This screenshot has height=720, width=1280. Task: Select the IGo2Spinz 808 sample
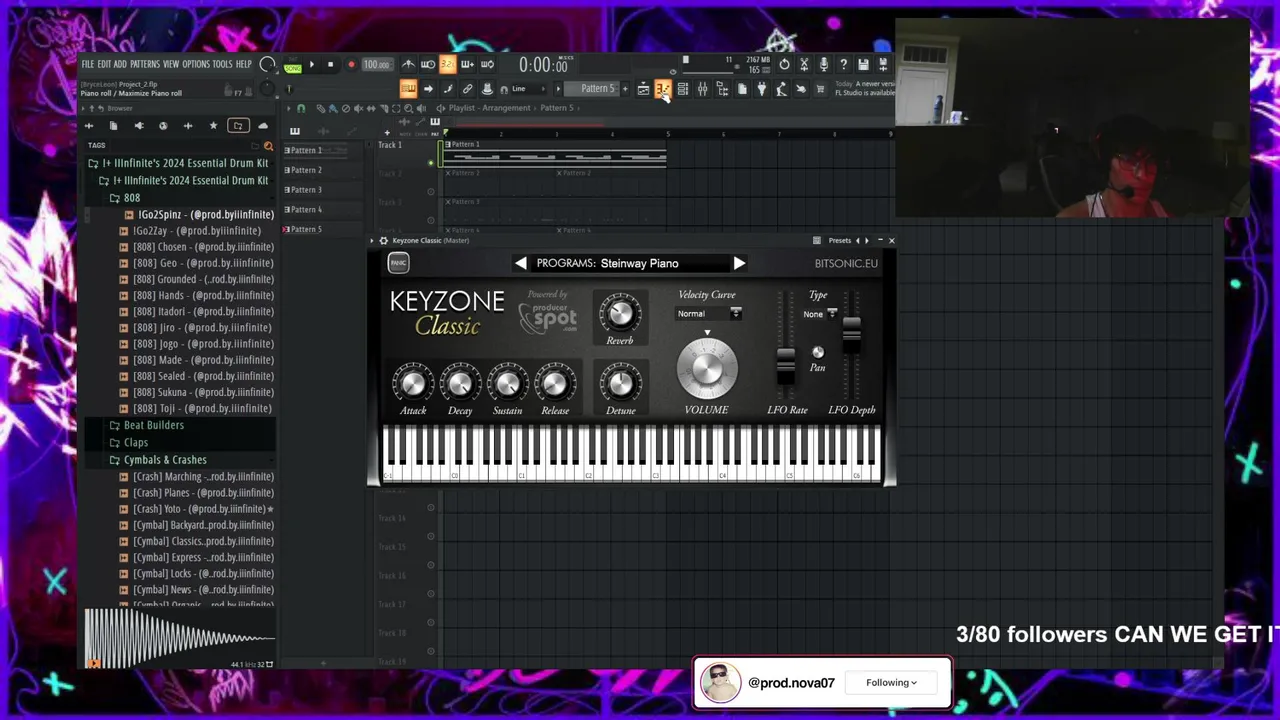pyautogui.click(x=199, y=215)
